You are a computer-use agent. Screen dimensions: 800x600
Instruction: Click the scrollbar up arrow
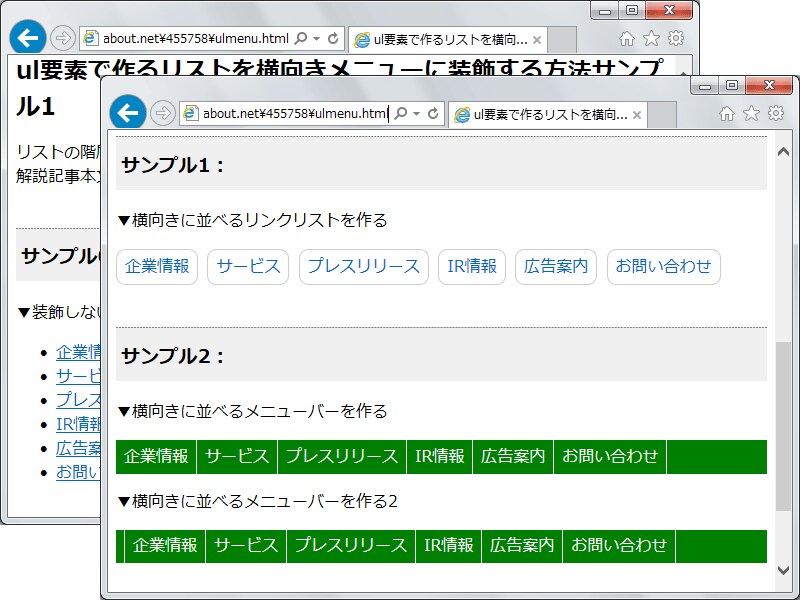pyautogui.click(x=785, y=151)
